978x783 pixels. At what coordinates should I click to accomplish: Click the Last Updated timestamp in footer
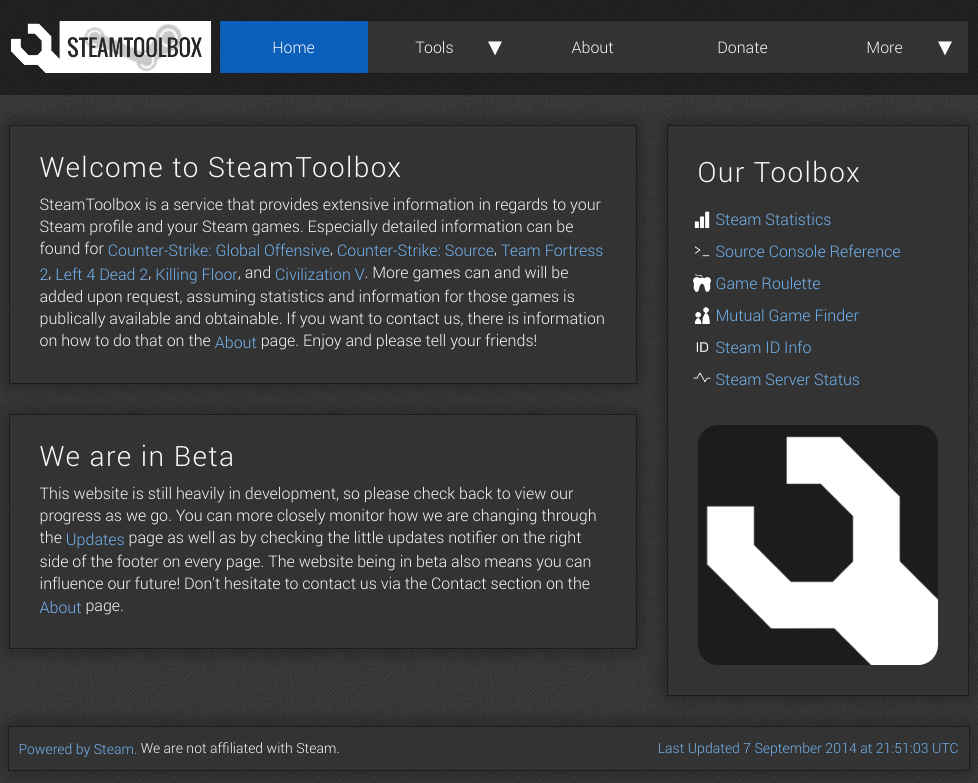point(808,748)
